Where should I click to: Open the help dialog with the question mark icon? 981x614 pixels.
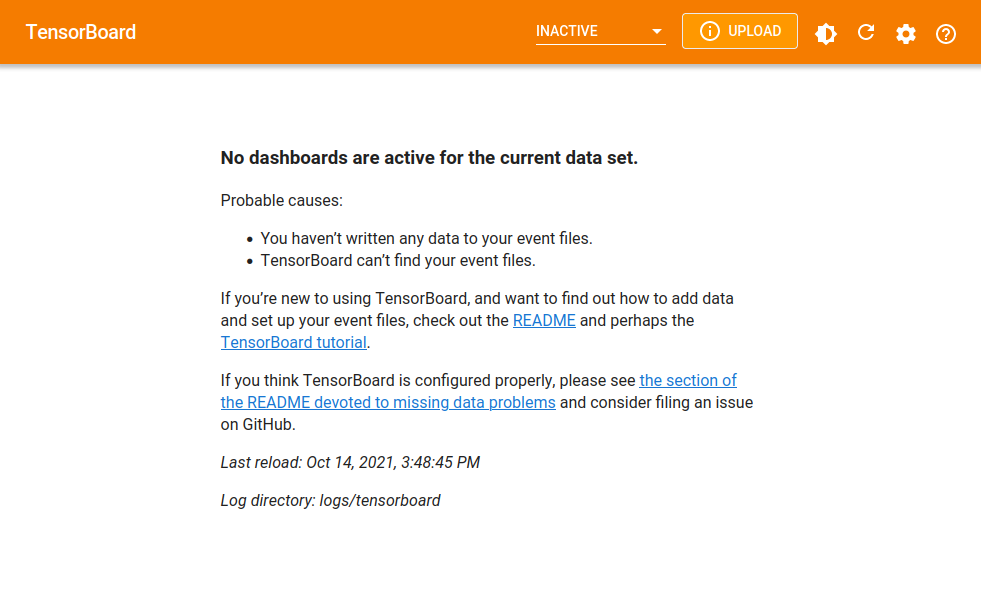click(x=946, y=33)
